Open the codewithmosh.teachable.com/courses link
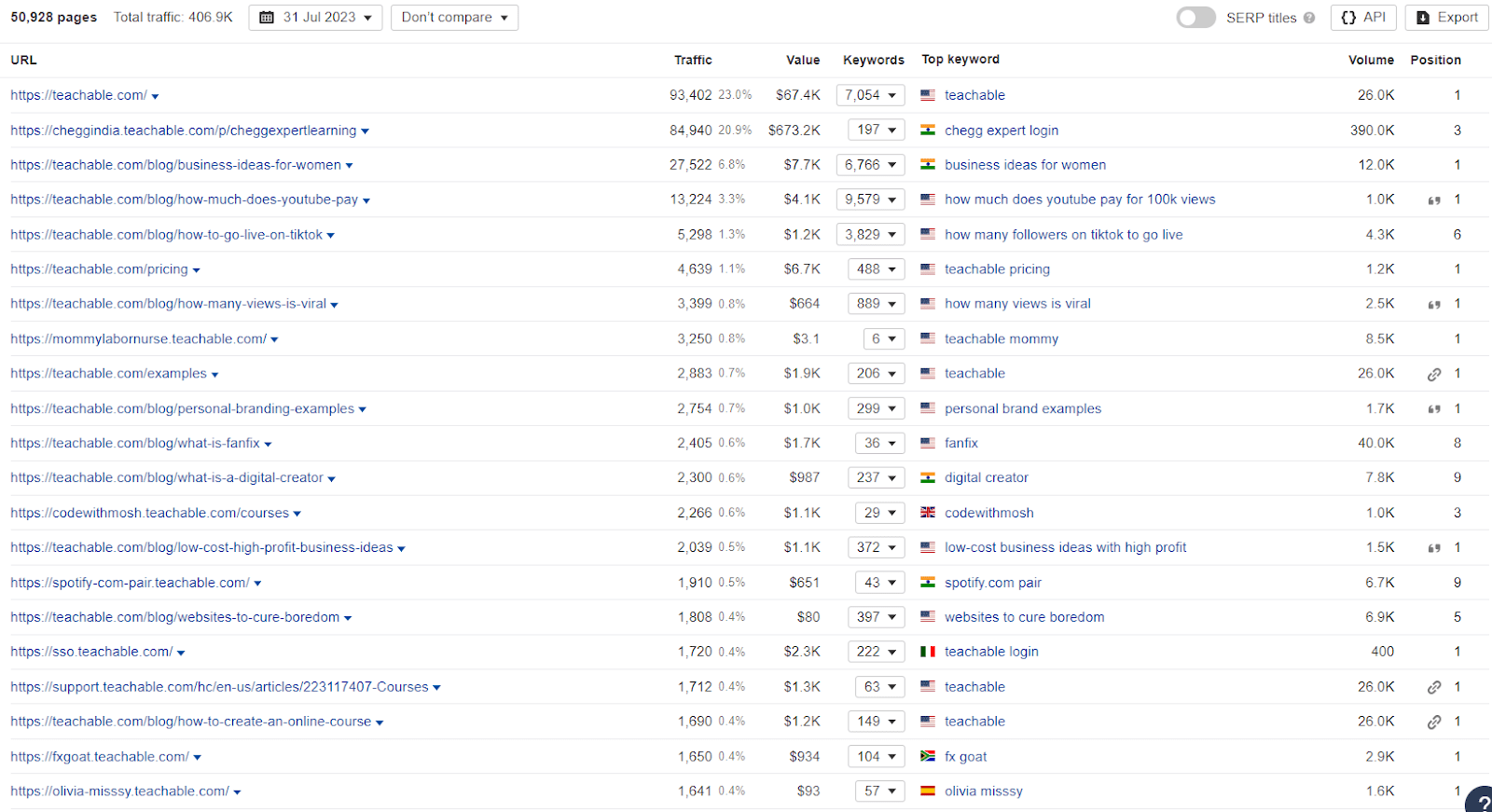 point(149,513)
